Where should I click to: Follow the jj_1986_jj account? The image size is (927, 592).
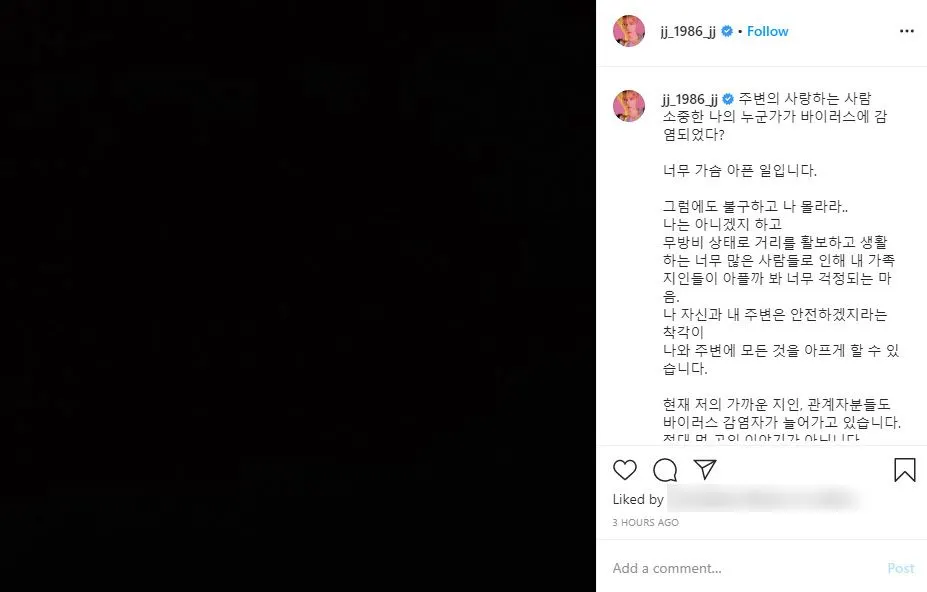pyautogui.click(x=767, y=31)
